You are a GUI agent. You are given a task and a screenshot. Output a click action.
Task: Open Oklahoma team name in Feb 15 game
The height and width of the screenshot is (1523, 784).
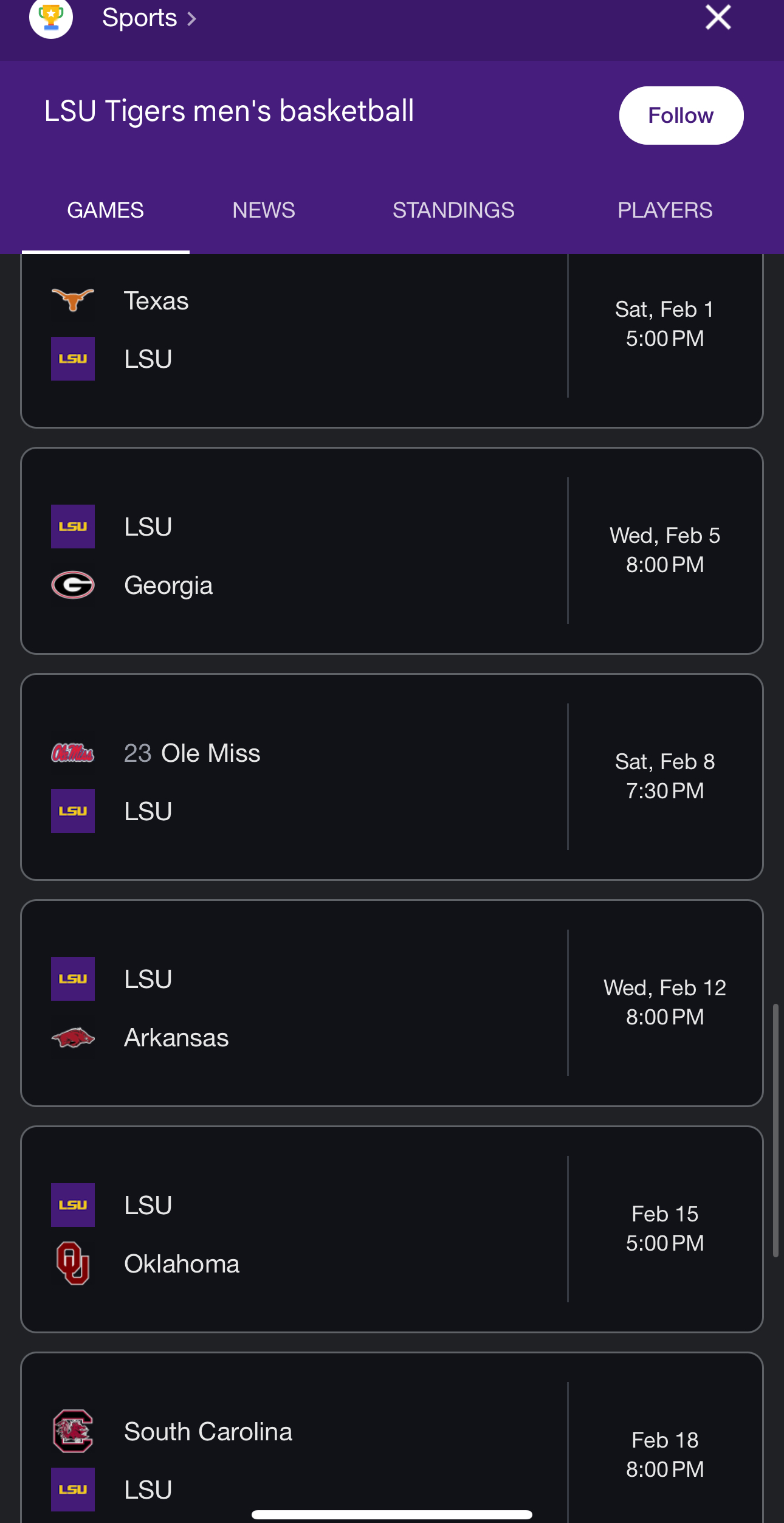pos(182,1264)
